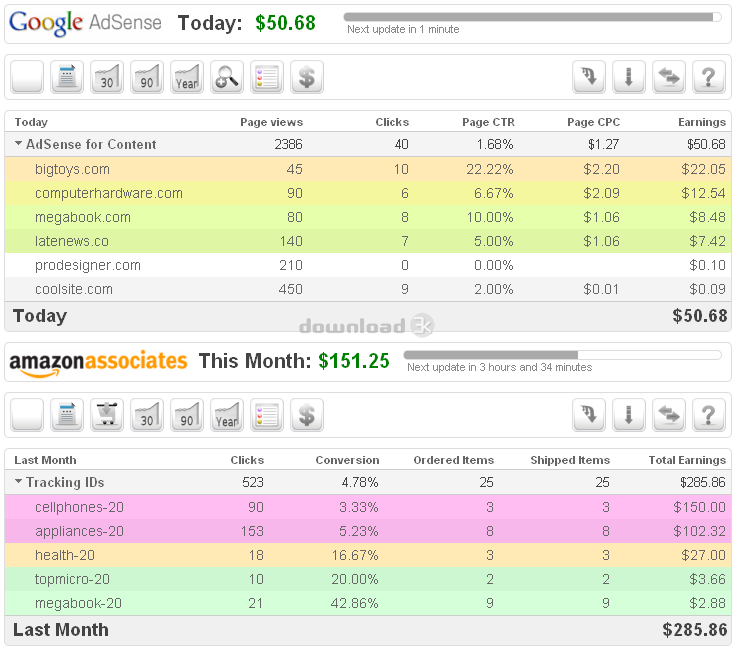Show Amazon Year chart
Image resolution: width=735 pixels, height=650 pixels.
[x=227, y=415]
